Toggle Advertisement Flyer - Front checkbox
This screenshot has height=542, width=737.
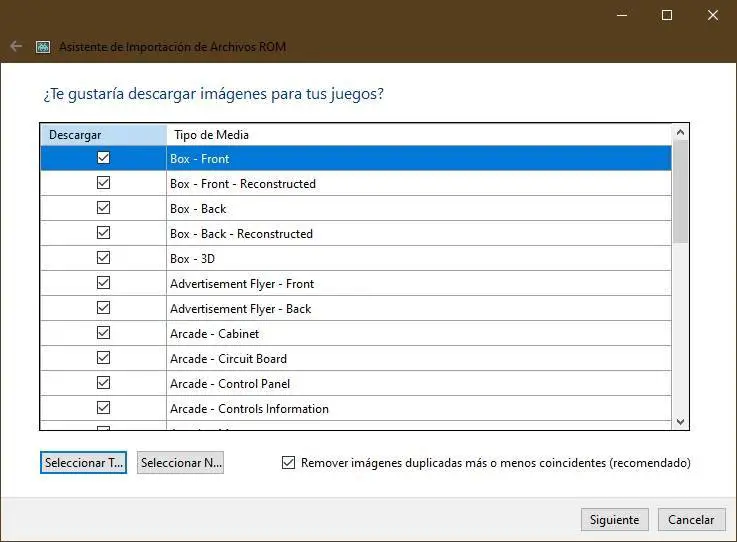tap(103, 283)
